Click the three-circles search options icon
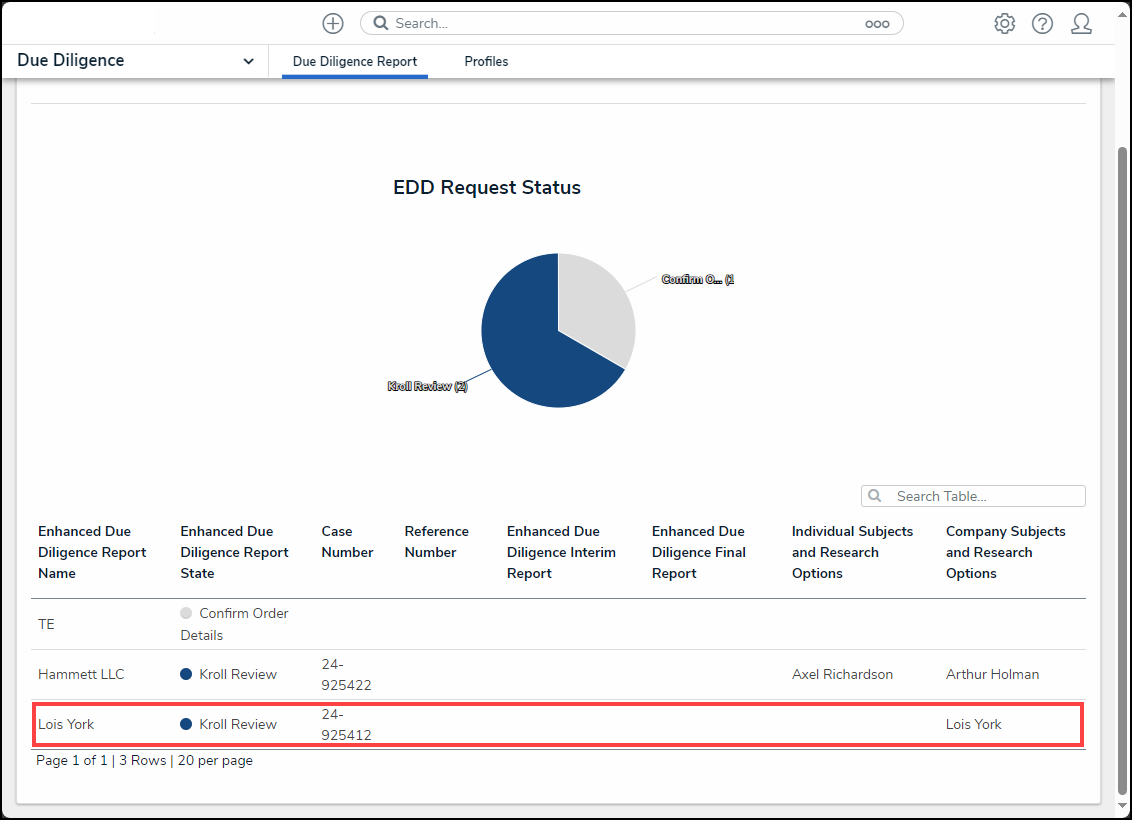 (x=877, y=24)
